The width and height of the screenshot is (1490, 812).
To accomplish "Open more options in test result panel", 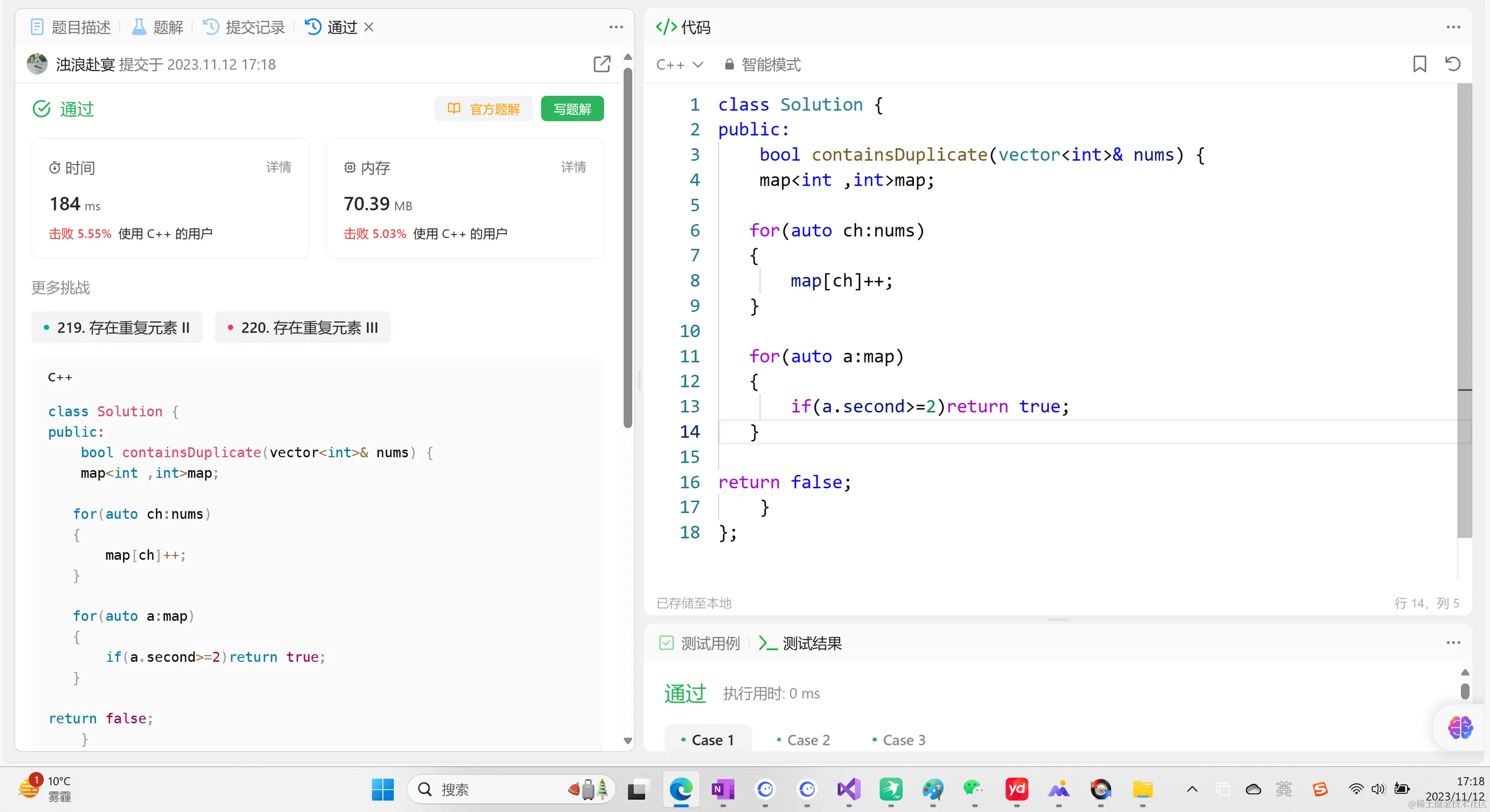I will [x=1453, y=643].
